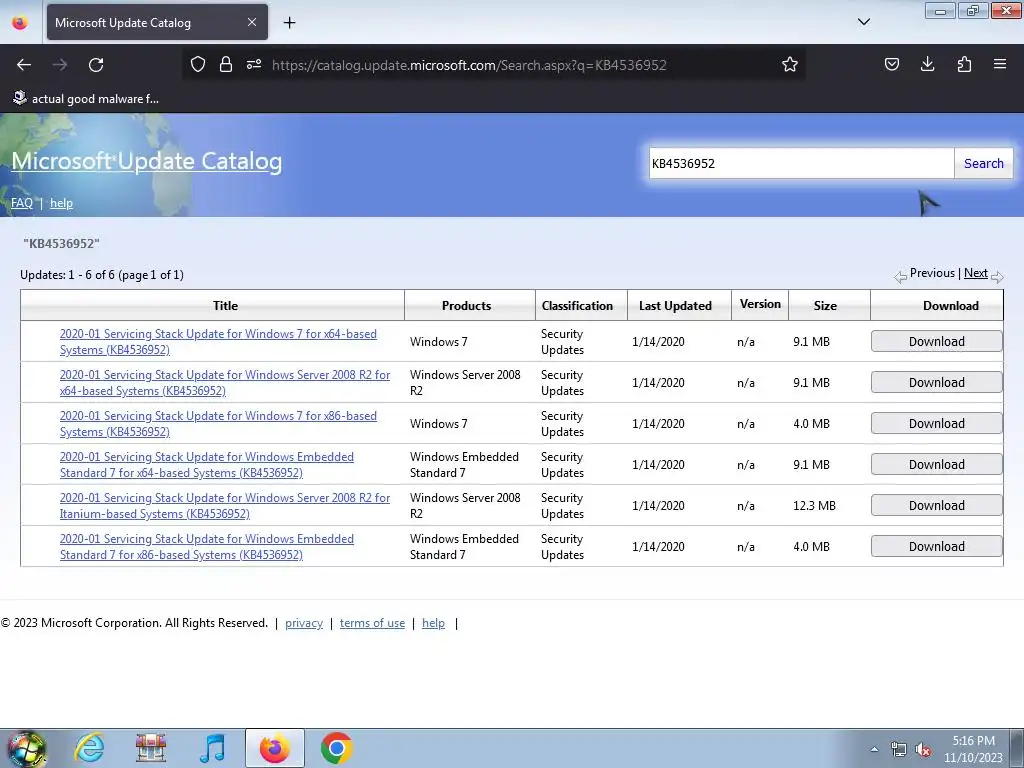This screenshot has height=768, width=1024.
Task: Open the footer help link
Action: point(433,623)
